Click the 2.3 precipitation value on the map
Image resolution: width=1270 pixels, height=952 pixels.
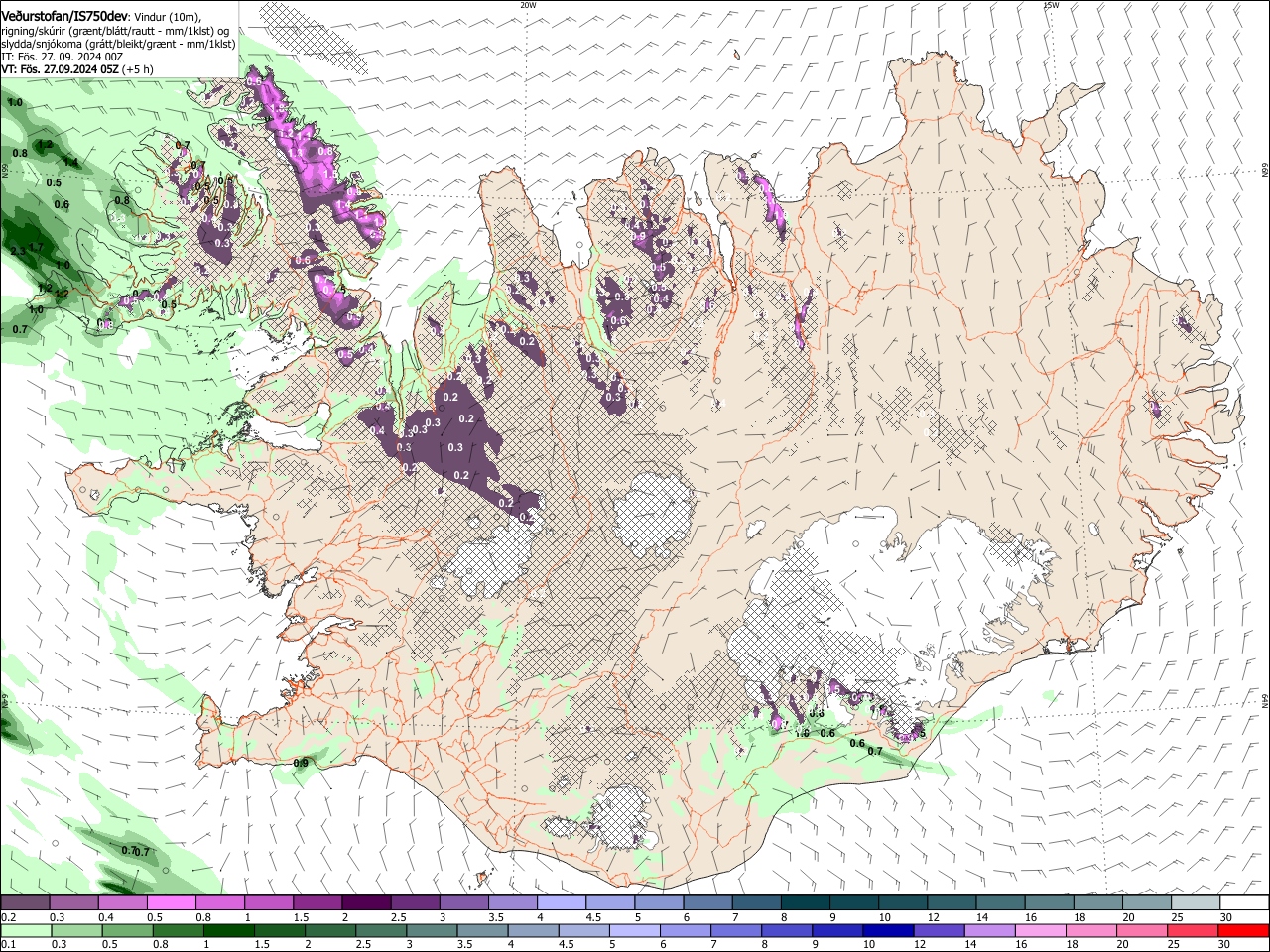[18, 252]
